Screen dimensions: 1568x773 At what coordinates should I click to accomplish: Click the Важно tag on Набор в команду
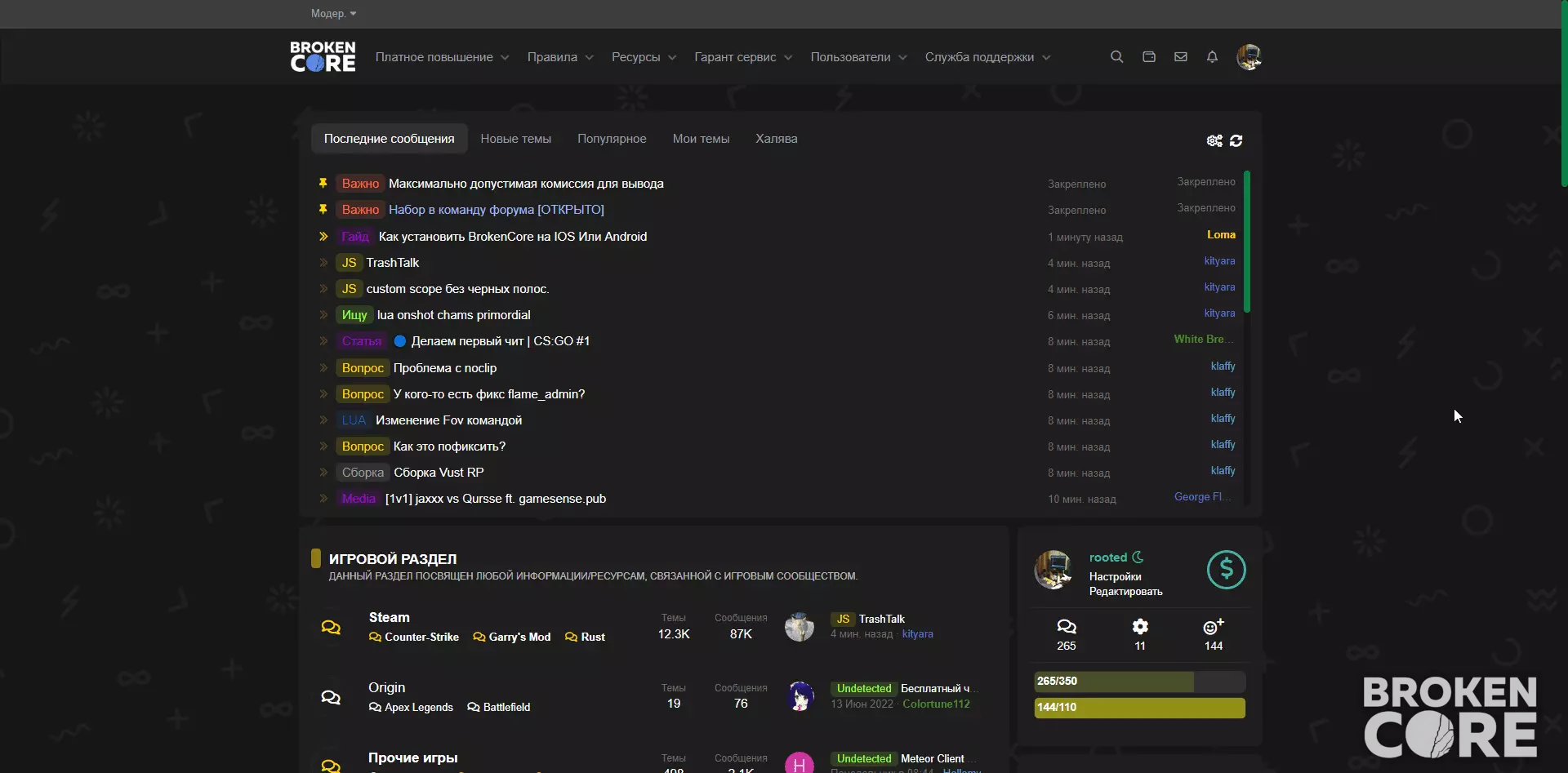pos(360,210)
